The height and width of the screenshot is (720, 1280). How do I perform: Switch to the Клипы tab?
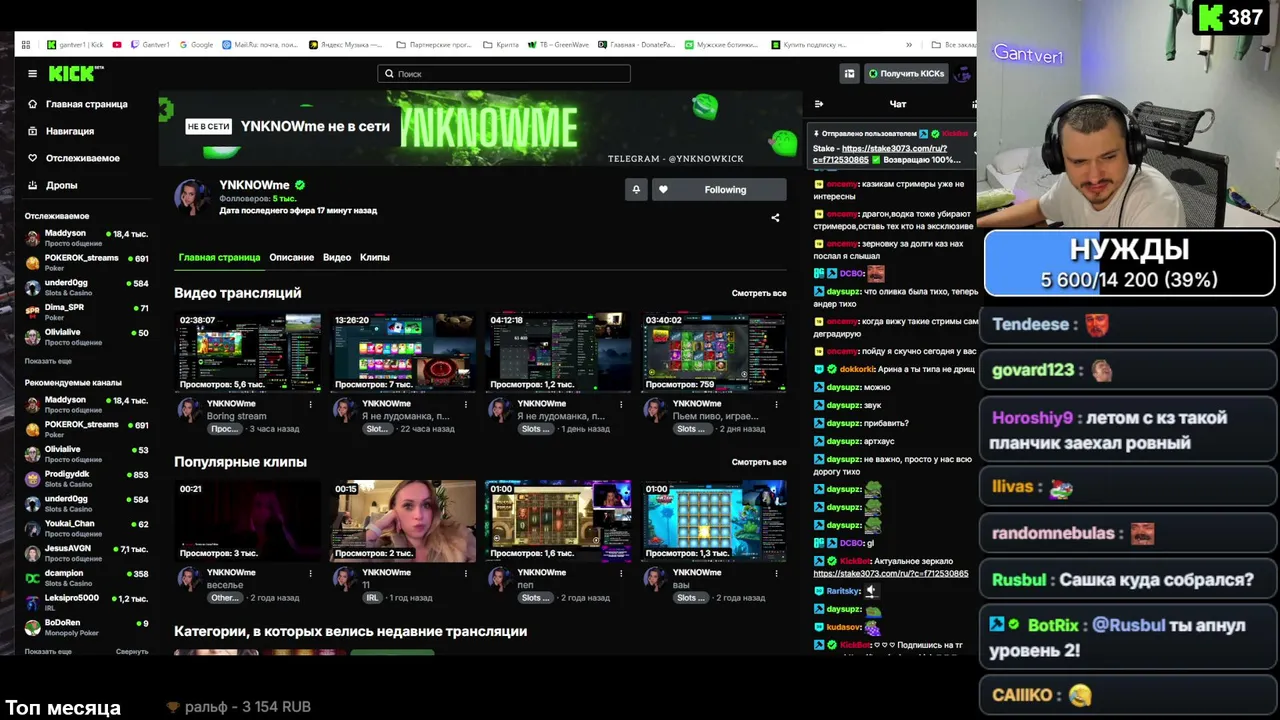click(375, 257)
